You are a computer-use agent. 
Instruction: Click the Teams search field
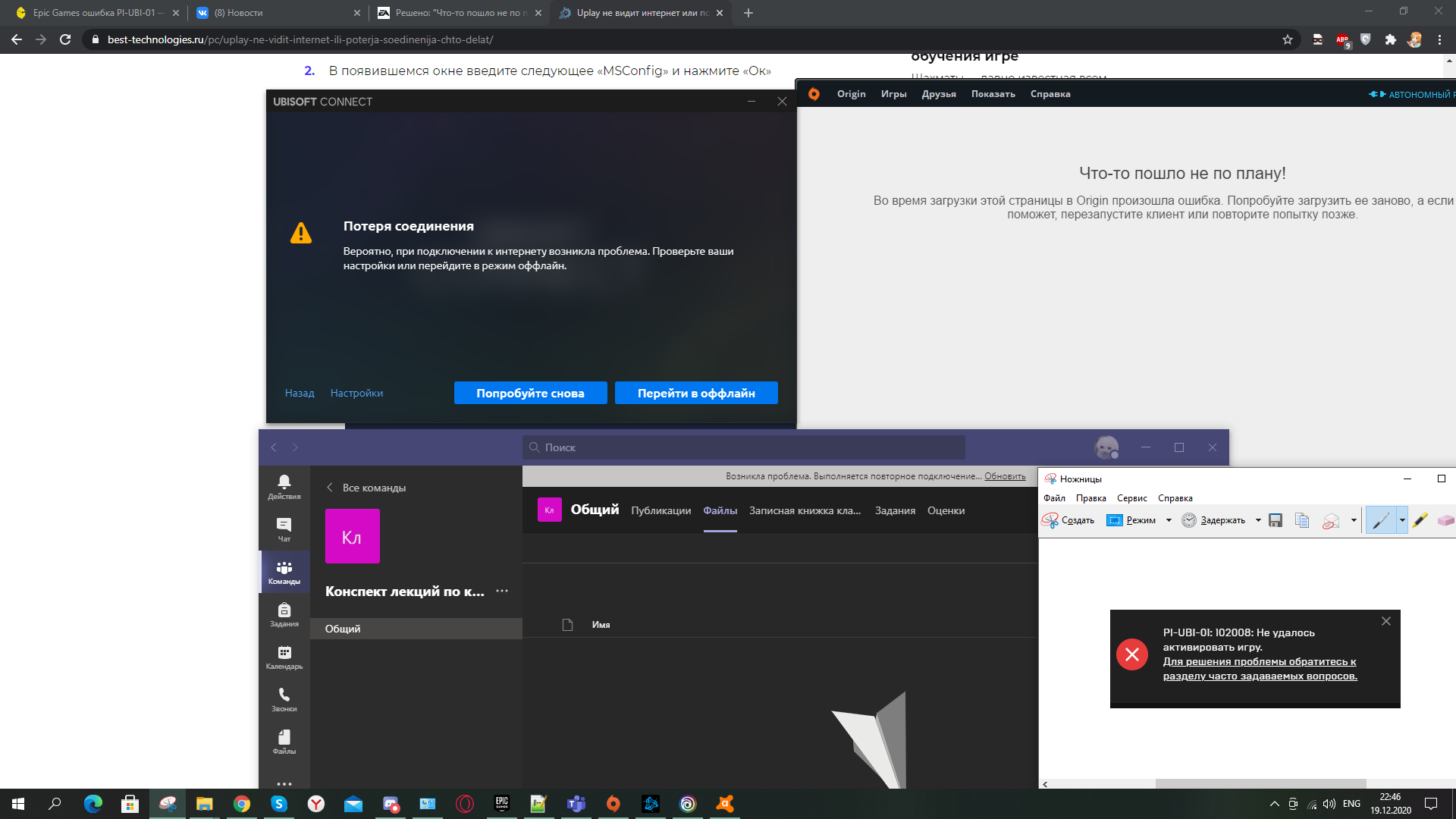(744, 447)
